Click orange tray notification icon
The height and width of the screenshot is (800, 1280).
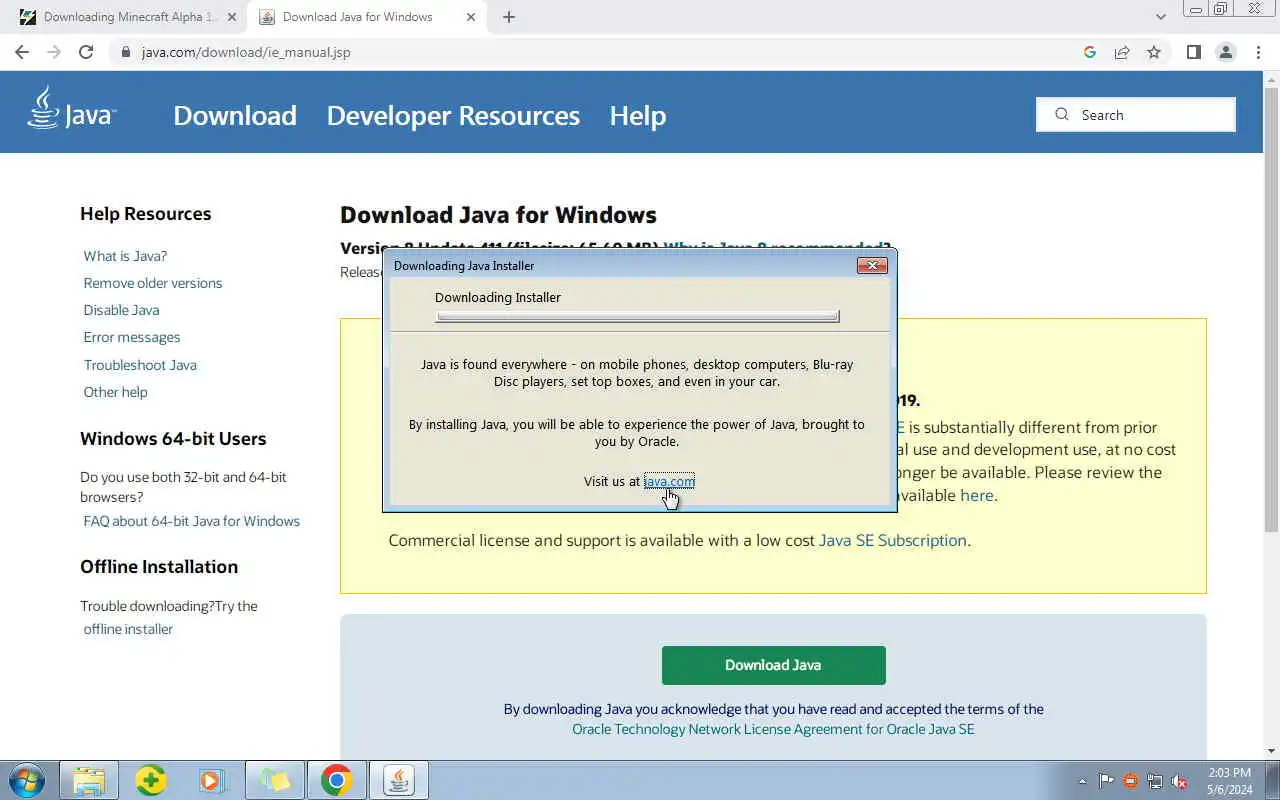1131,781
